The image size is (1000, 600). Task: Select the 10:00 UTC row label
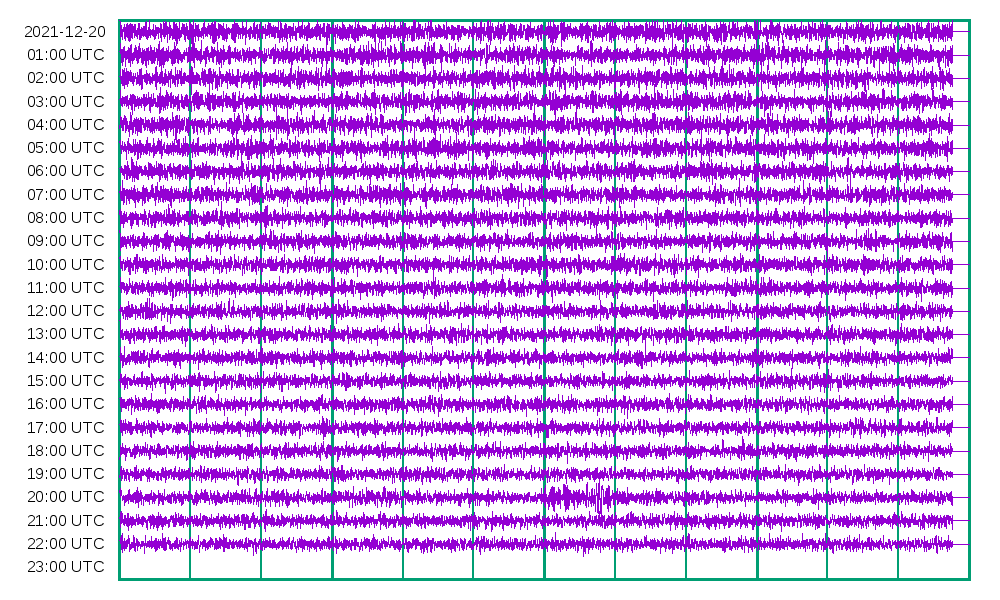pyautogui.click(x=66, y=264)
